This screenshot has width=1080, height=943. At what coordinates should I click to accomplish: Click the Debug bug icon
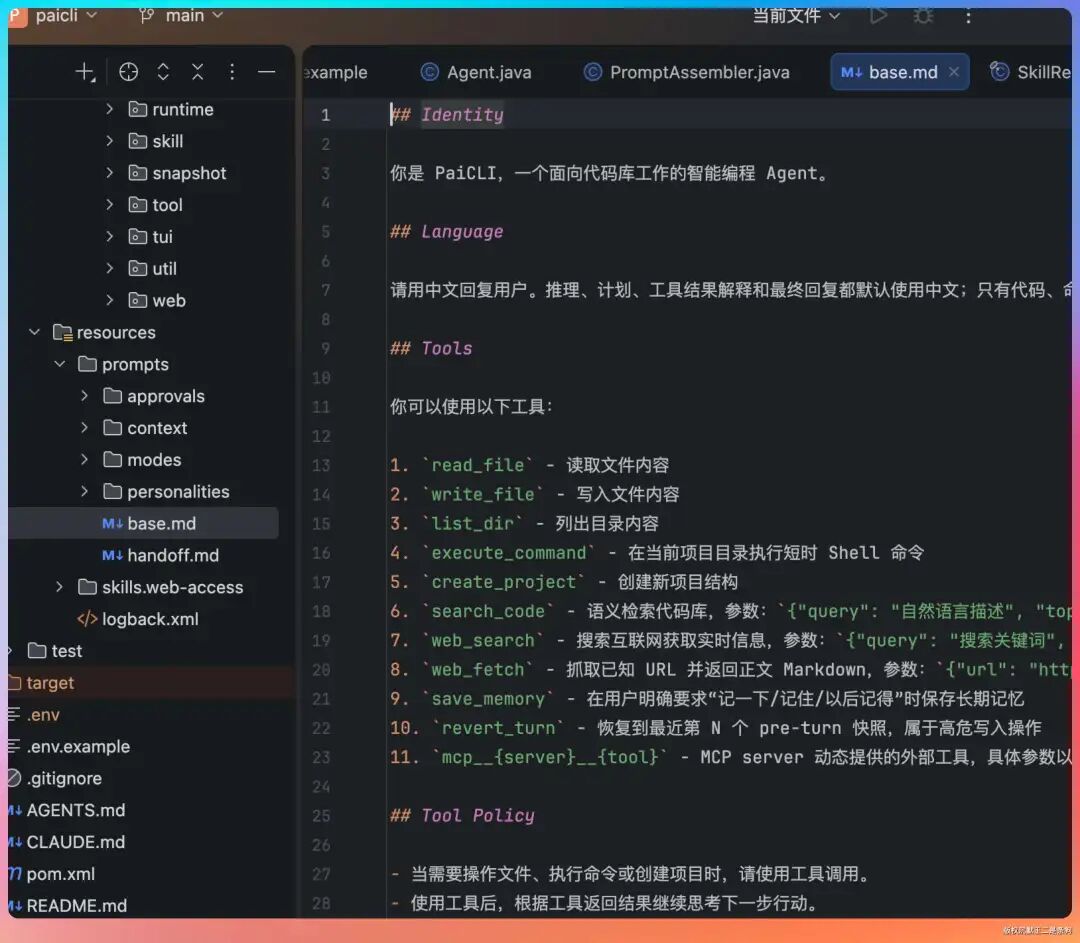point(923,15)
